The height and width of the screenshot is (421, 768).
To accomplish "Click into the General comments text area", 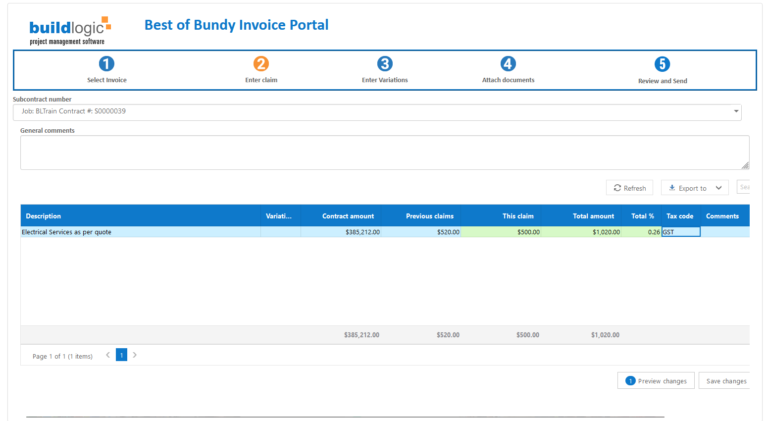I will (x=384, y=153).
